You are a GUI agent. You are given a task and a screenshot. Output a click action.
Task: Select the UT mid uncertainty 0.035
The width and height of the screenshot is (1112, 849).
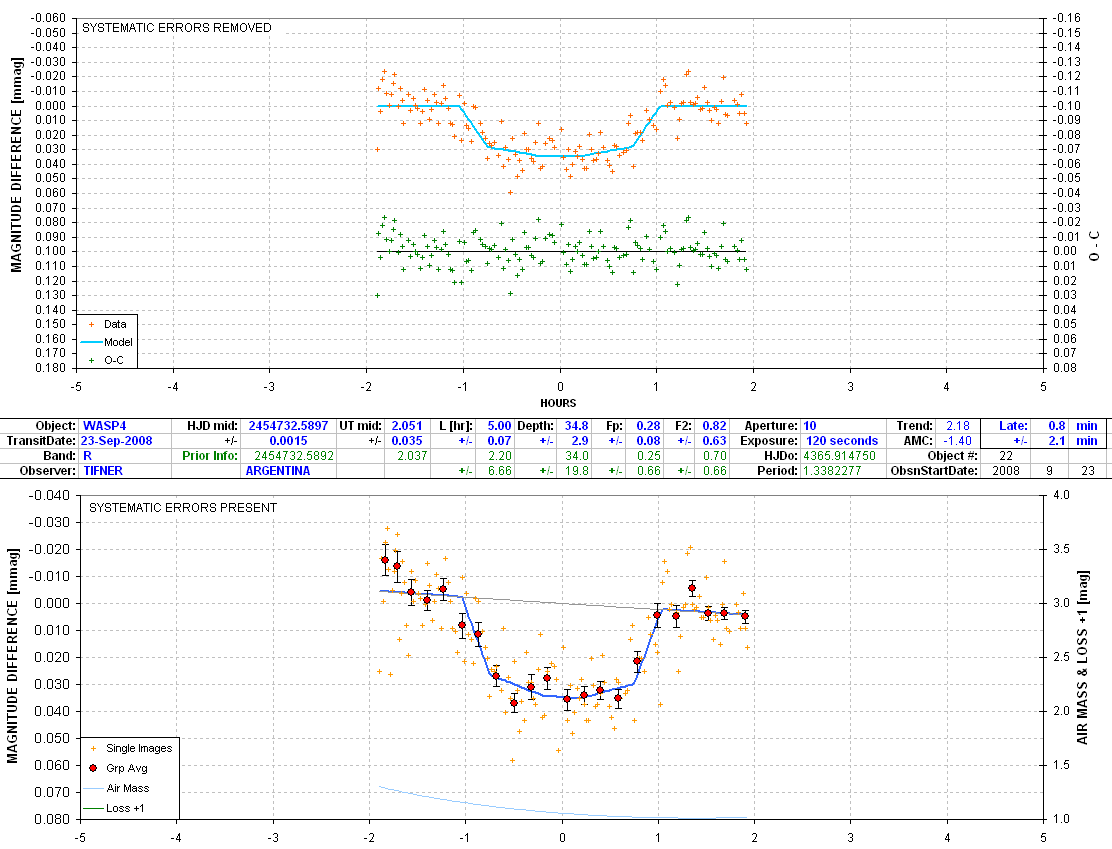click(407, 441)
